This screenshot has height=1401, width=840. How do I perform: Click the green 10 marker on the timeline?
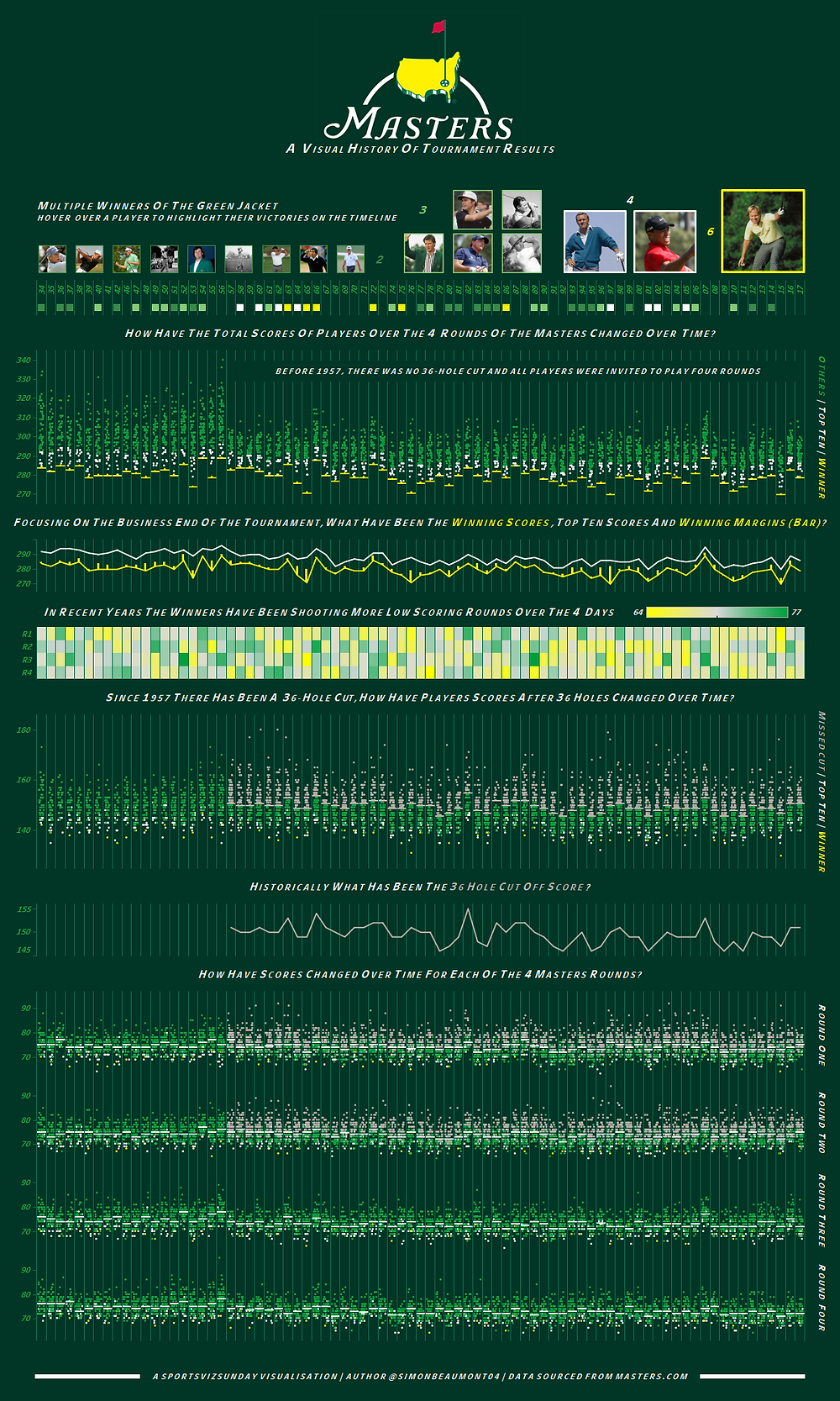(x=733, y=308)
